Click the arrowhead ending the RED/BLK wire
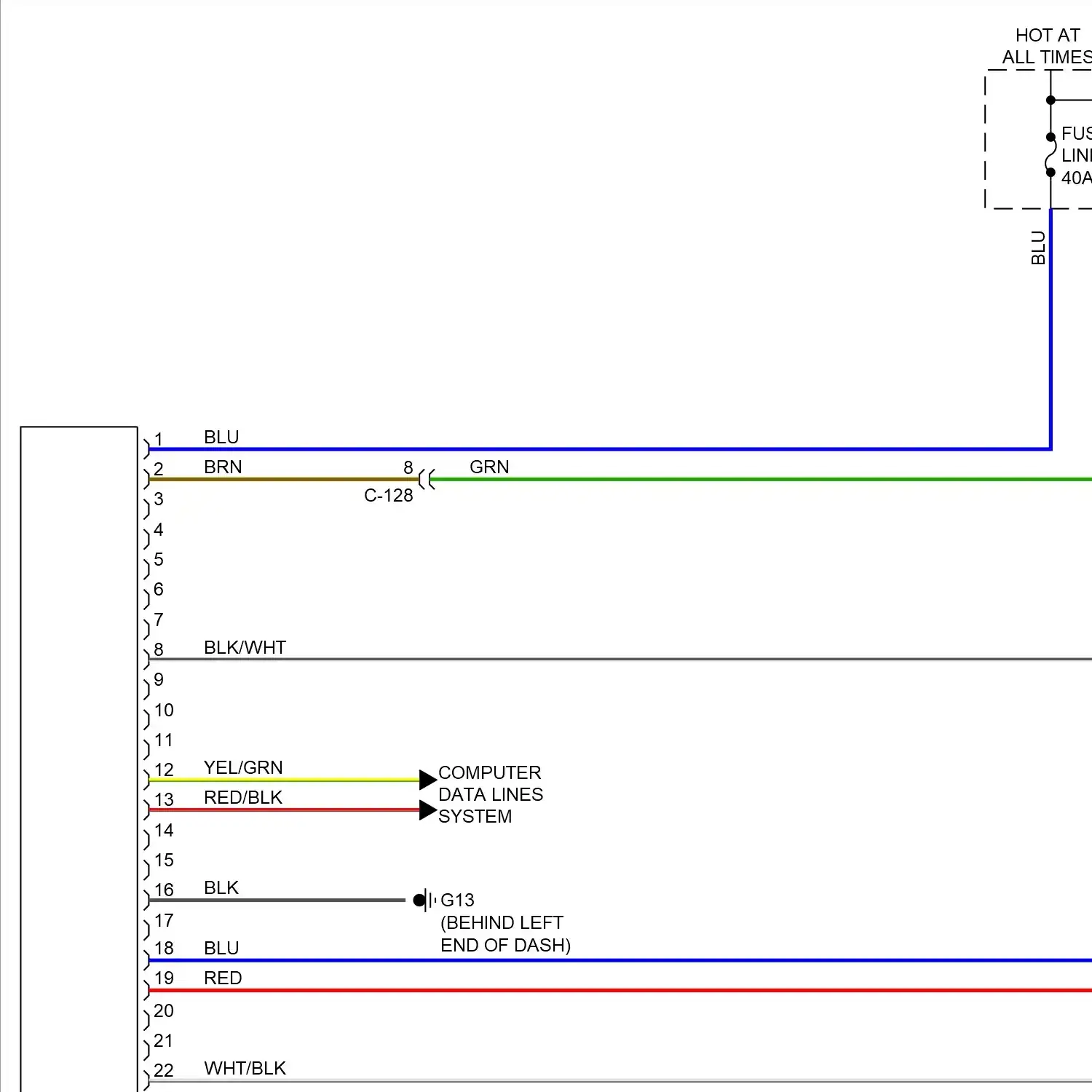This screenshot has height=1092, width=1092. [x=428, y=810]
